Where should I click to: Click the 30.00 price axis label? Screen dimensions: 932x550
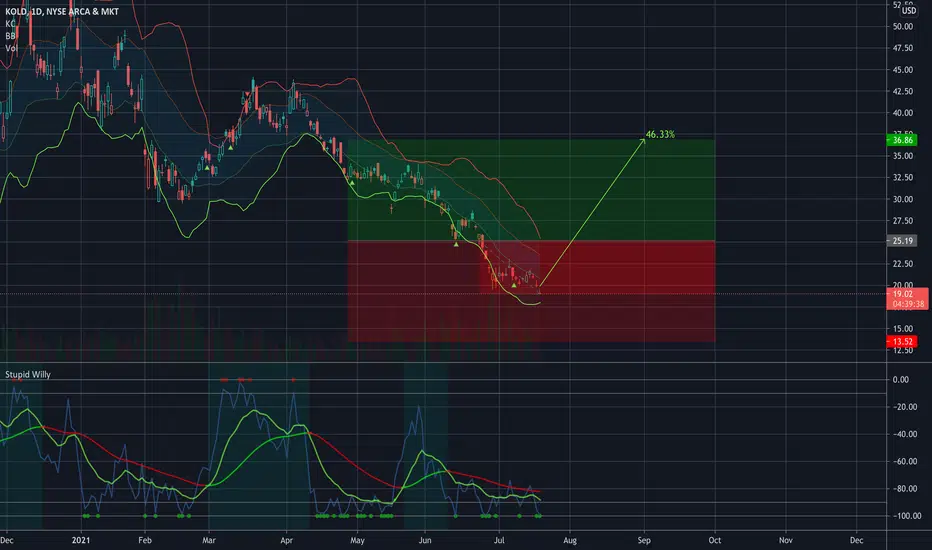pos(902,199)
